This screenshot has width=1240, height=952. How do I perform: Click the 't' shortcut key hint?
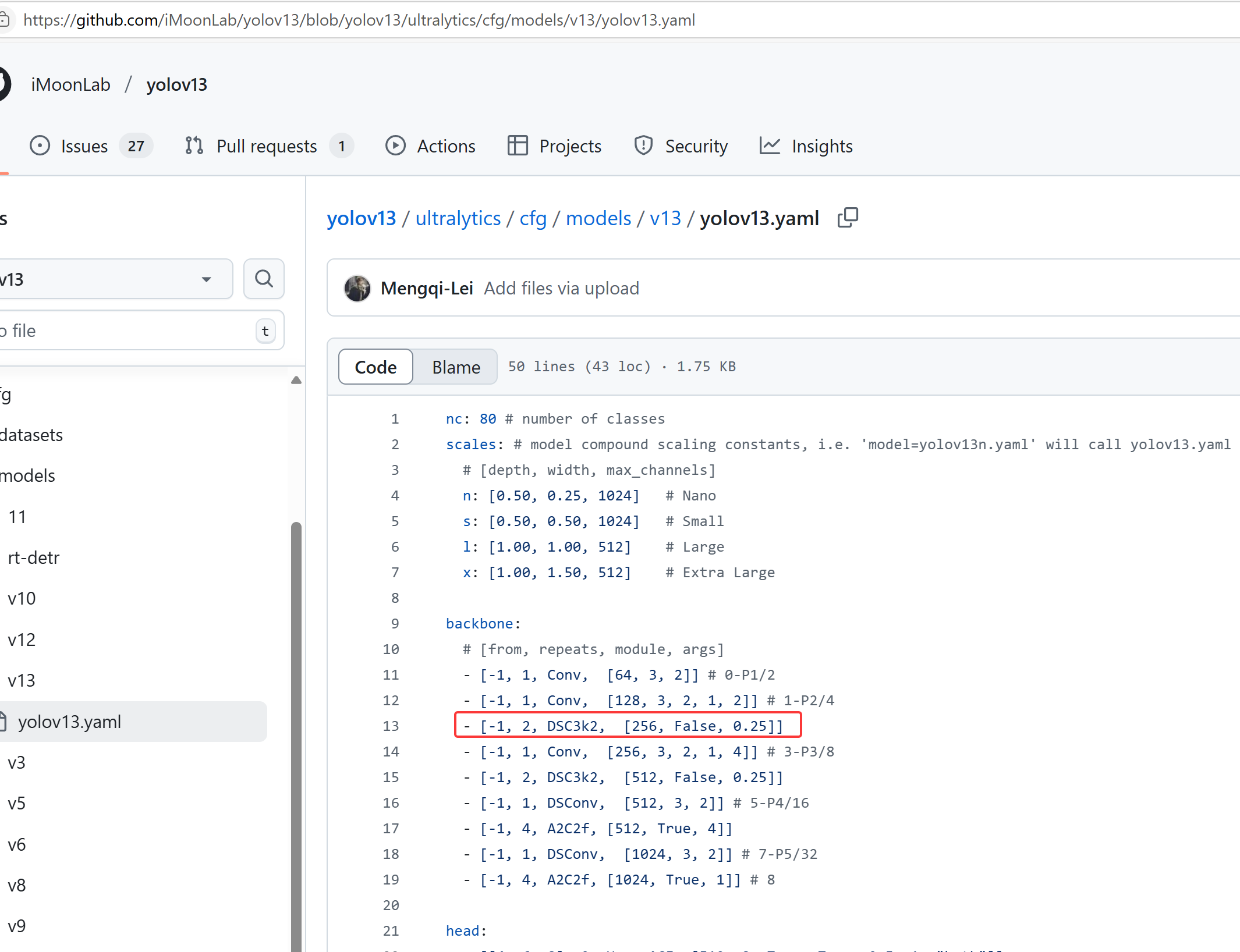[x=265, y=331]
